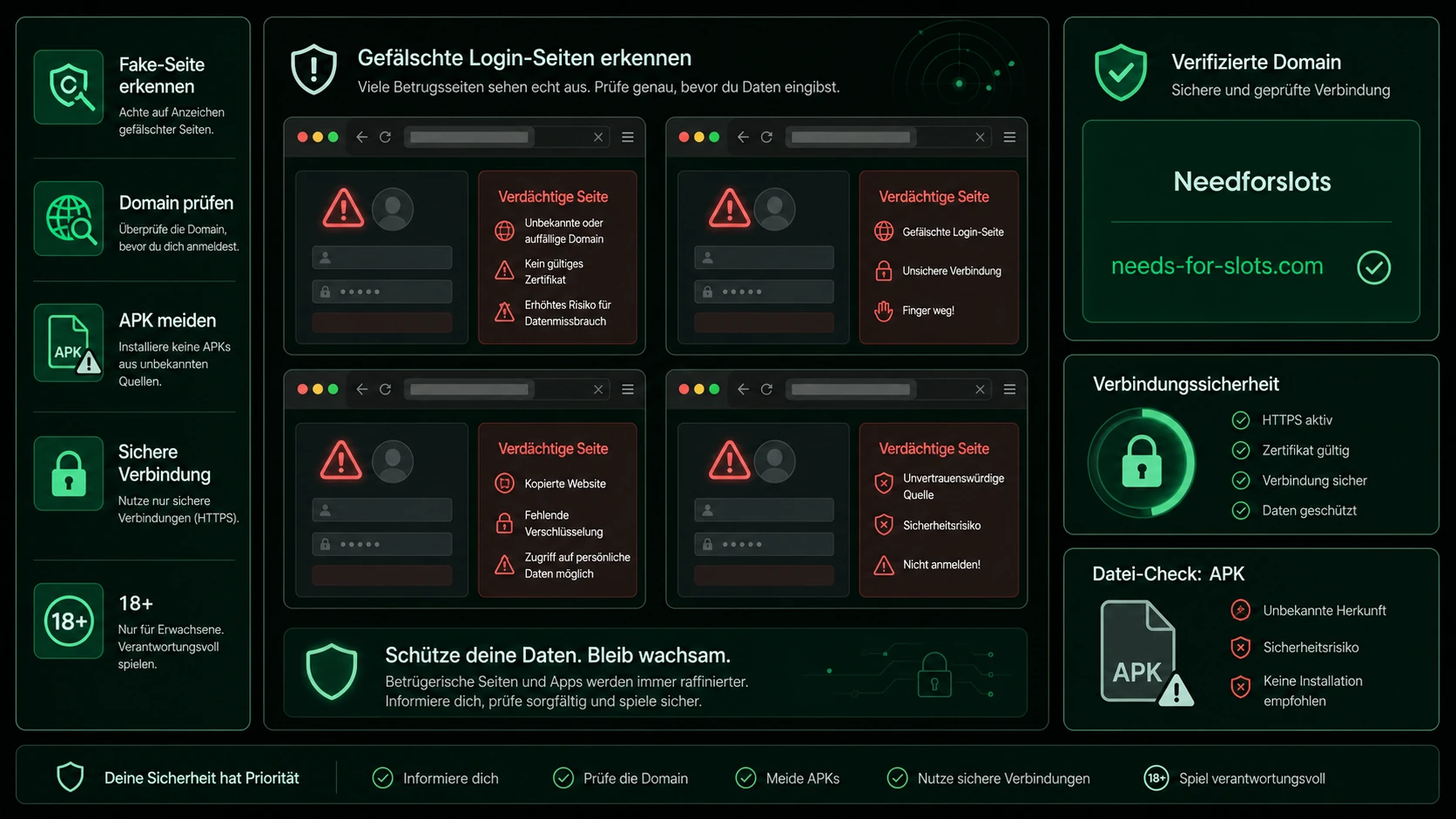
Task: Toggle the Daten geschützt checkmark
Action: 1241,510
